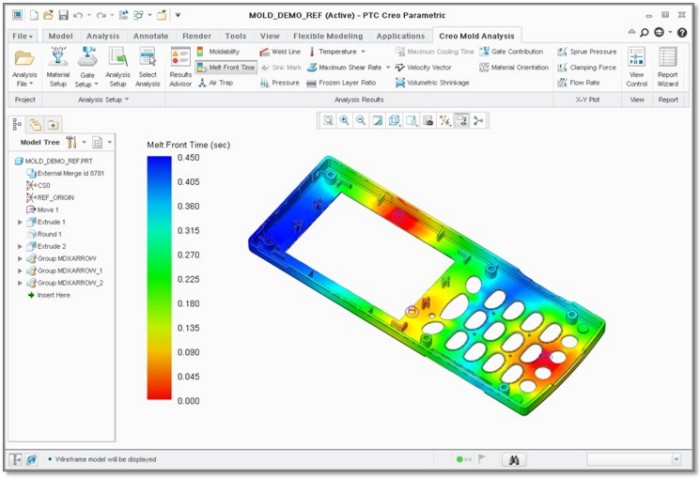Show Moldability result
Screen dimensions: 700x479
point(219,52)
